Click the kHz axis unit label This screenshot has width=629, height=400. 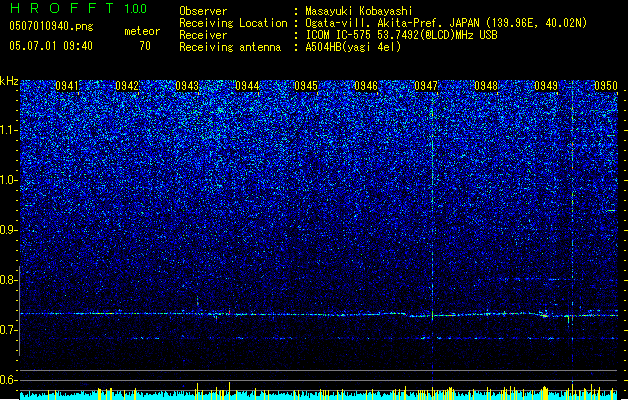coord(9,81)
